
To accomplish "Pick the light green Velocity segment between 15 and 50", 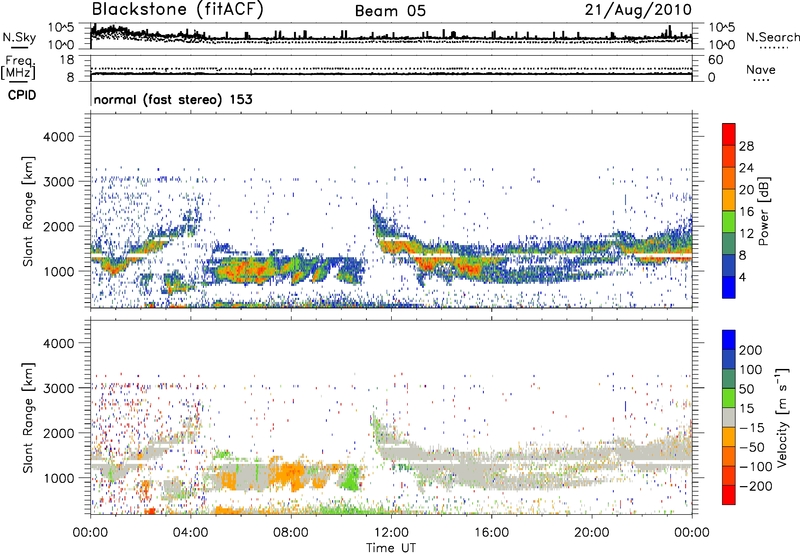I will pos(729,398).
